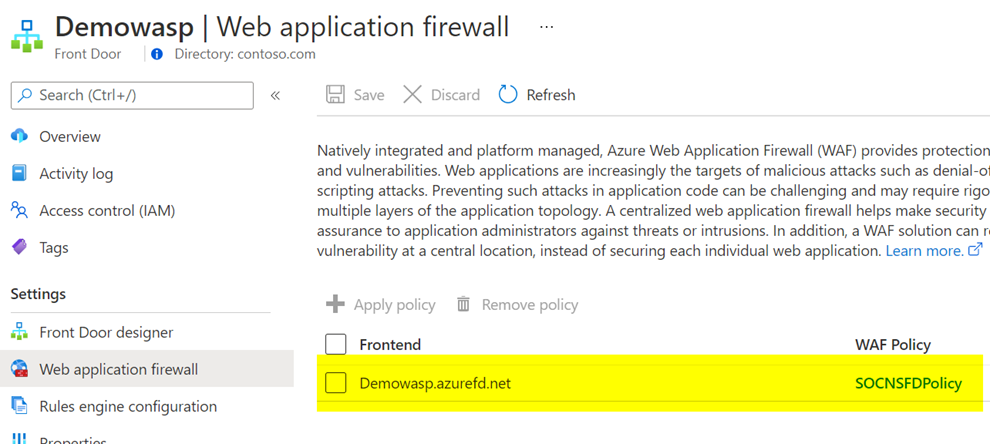Select Front Door designer menu item

coord(106,332)
